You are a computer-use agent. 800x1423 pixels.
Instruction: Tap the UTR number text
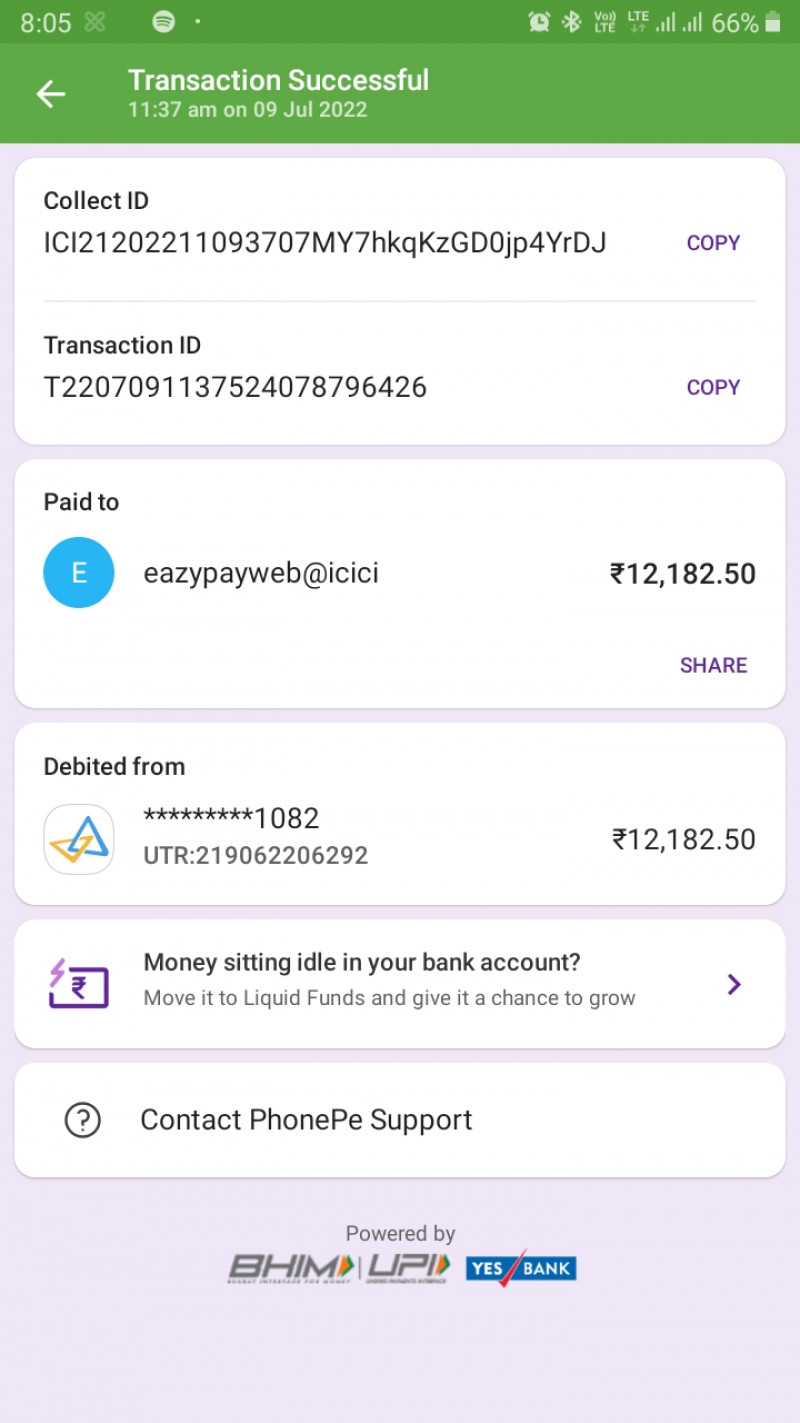coord(256,856)
